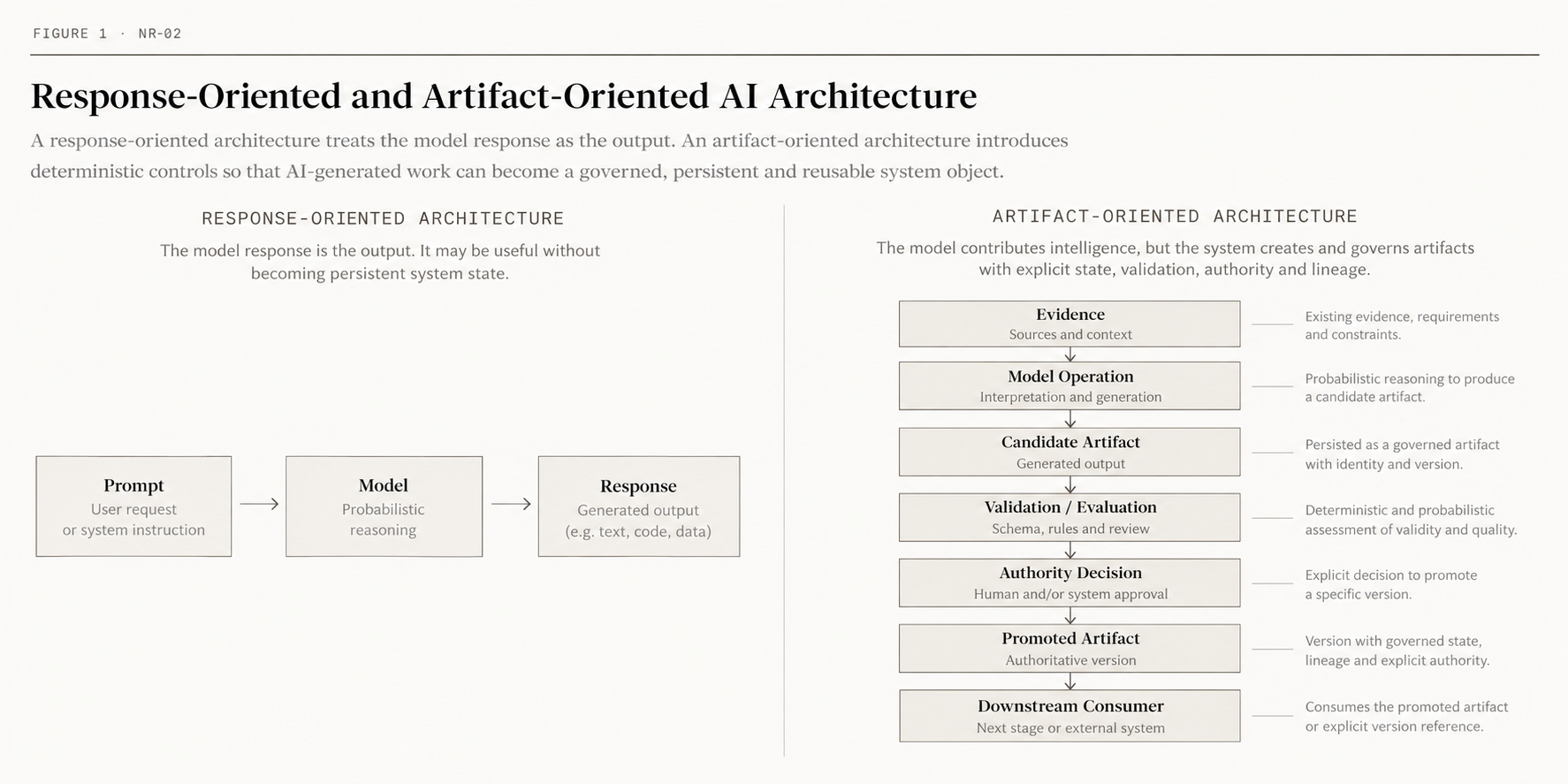
Task: Click the note "Probabilistic reasoning to produce a candidate artifact."
Action: (1410, 387)
